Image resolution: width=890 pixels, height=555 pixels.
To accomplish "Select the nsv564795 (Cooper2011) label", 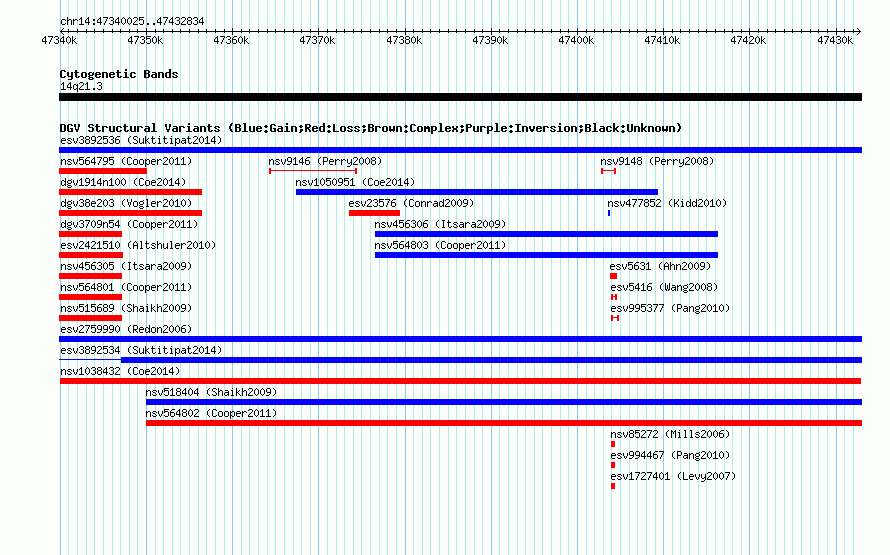I will pos(126,161).
